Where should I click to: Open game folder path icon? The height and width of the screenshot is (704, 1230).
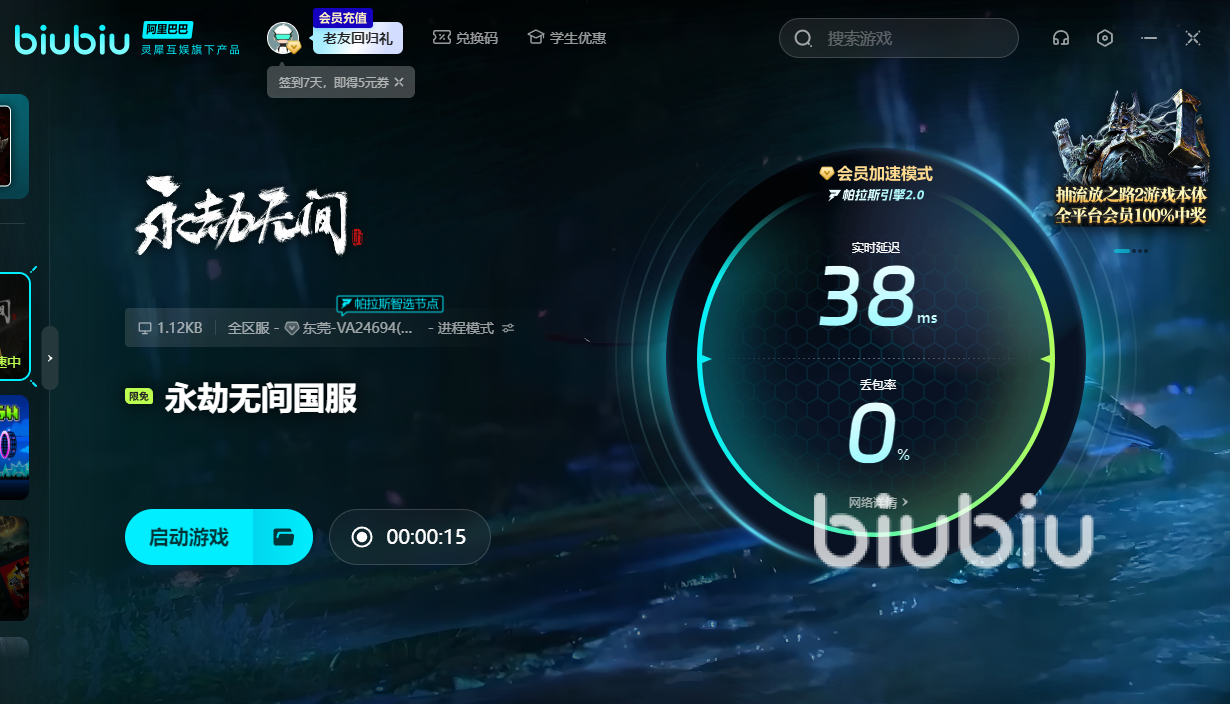coord(284,537)
